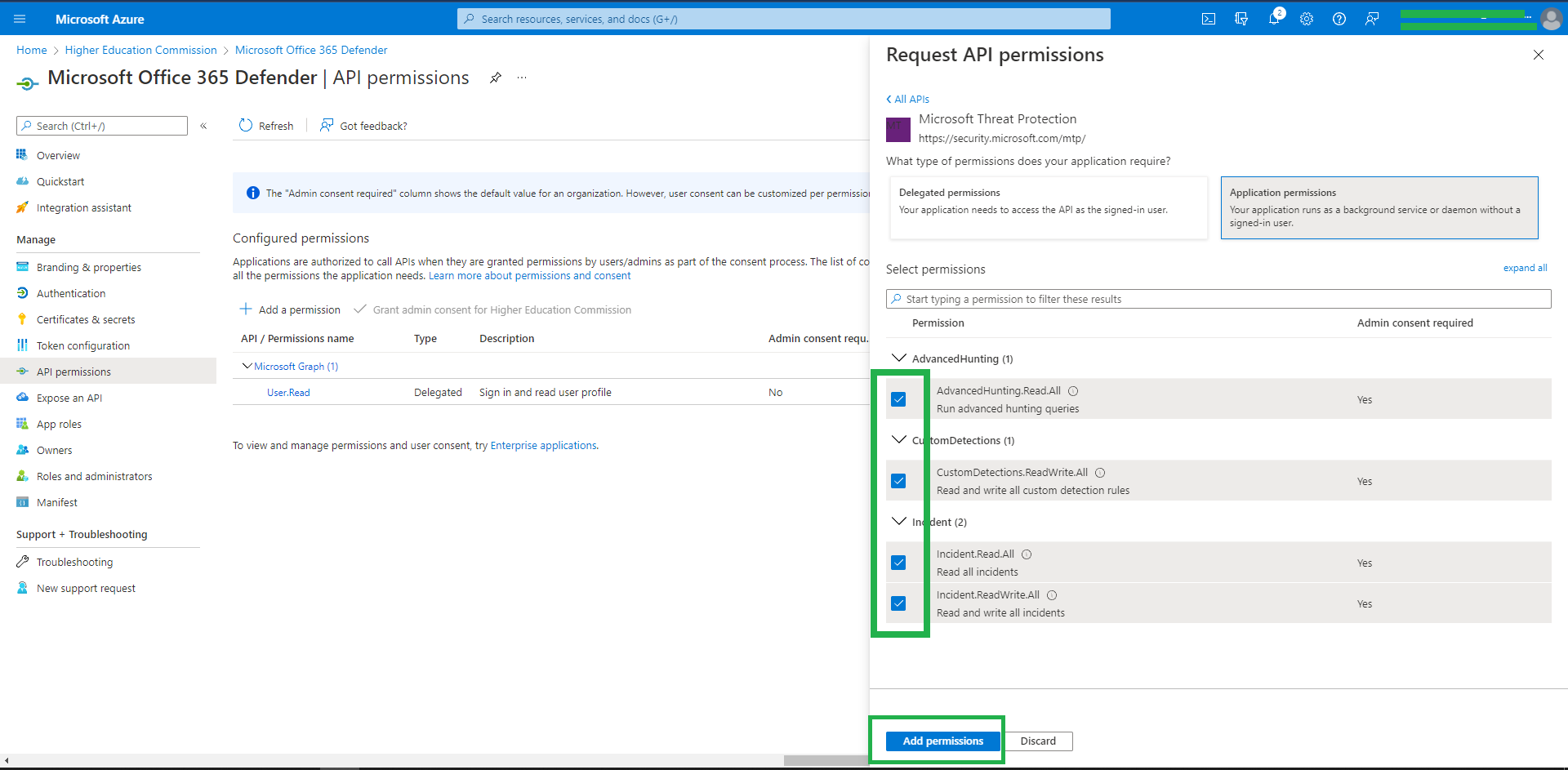Open the top bar feedback icon
This screenshot has width=1568, height=770.
1372,19
